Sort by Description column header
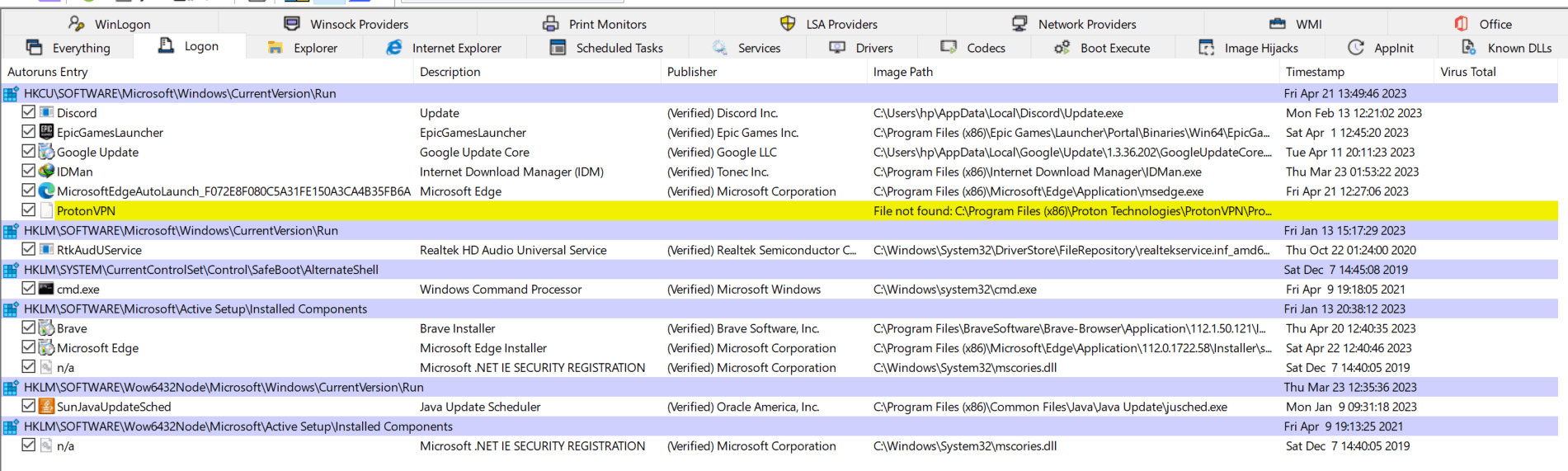The height and width of the screenshot is (471, 1568). (x=537, y=72)
